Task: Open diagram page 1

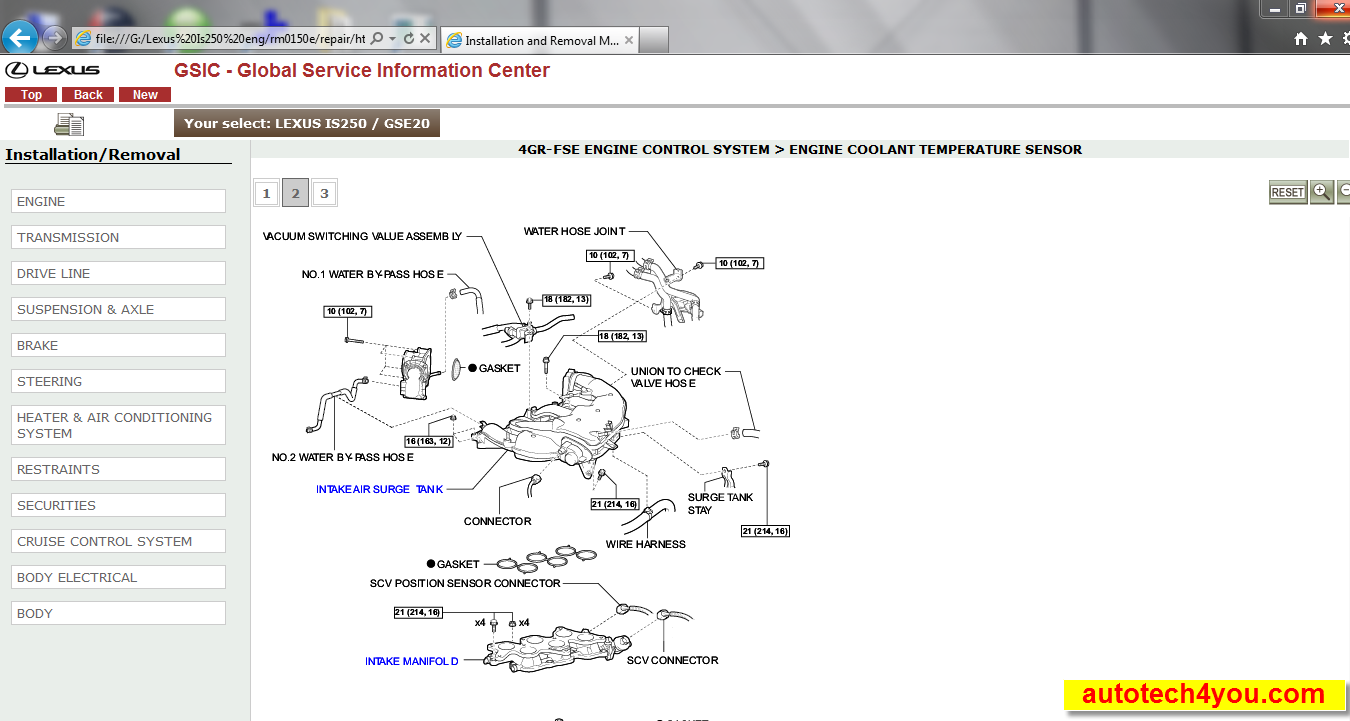Action: coord(266,192)
